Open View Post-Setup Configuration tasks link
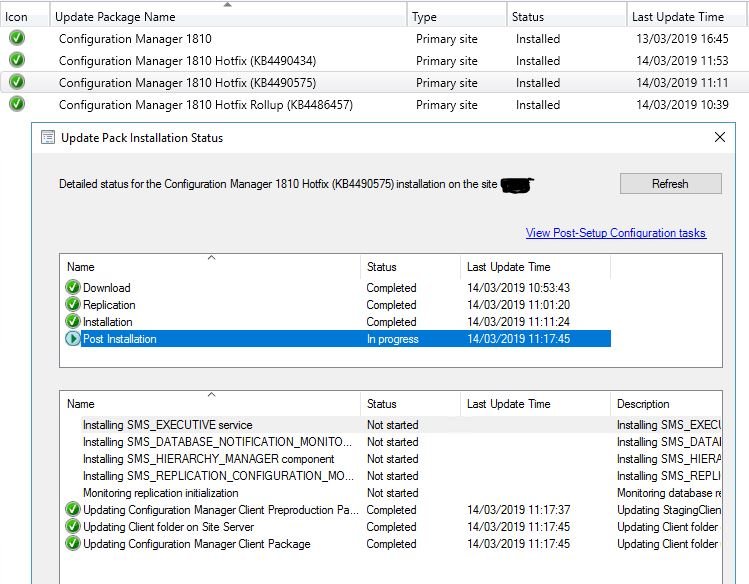This screenshot has width=749, height=584. pyautogui.click(x=616, y=233)
